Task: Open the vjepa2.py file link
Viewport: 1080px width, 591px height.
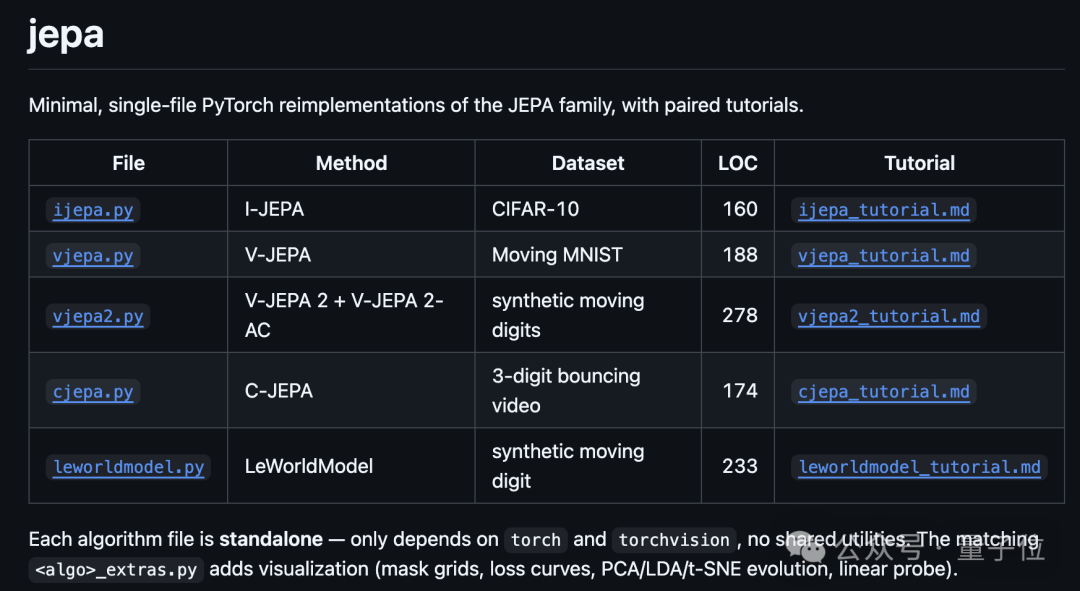Action: [x=98, y=316]
